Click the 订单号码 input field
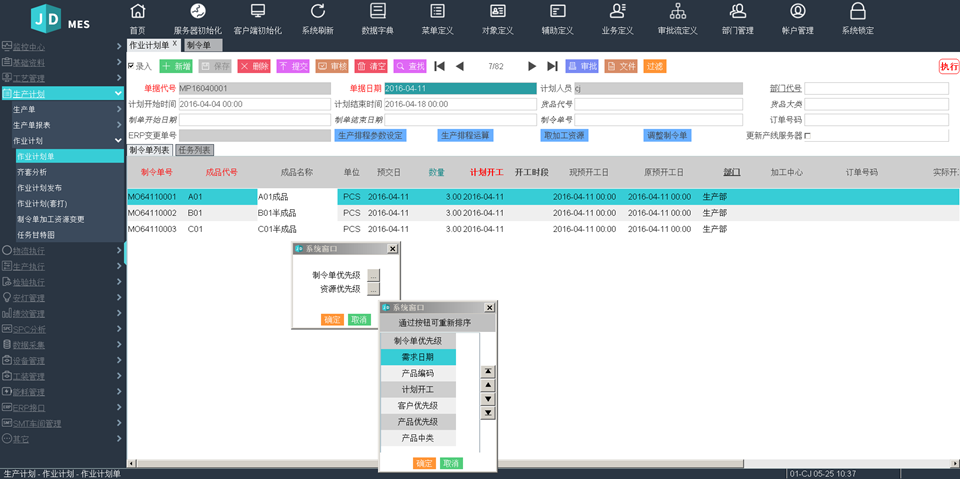The width and height of the screenshot is (960, 479). click(x=876, y=119)
